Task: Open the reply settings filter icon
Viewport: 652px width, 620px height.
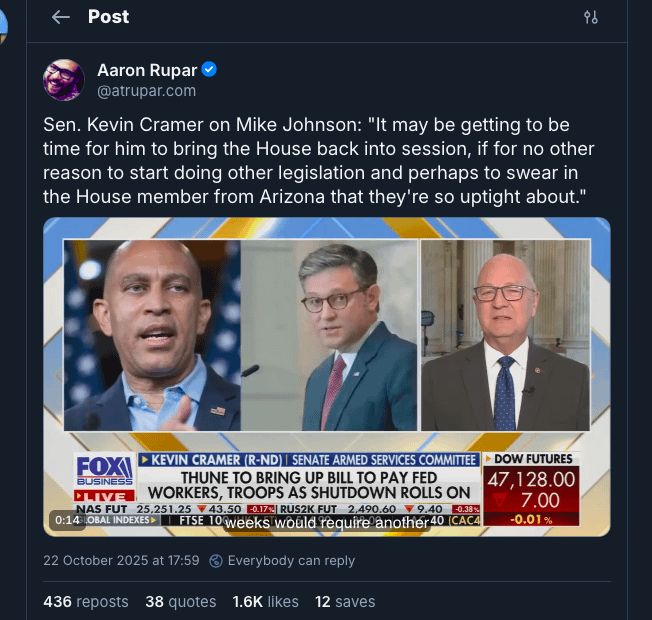Action: point(591,17)
